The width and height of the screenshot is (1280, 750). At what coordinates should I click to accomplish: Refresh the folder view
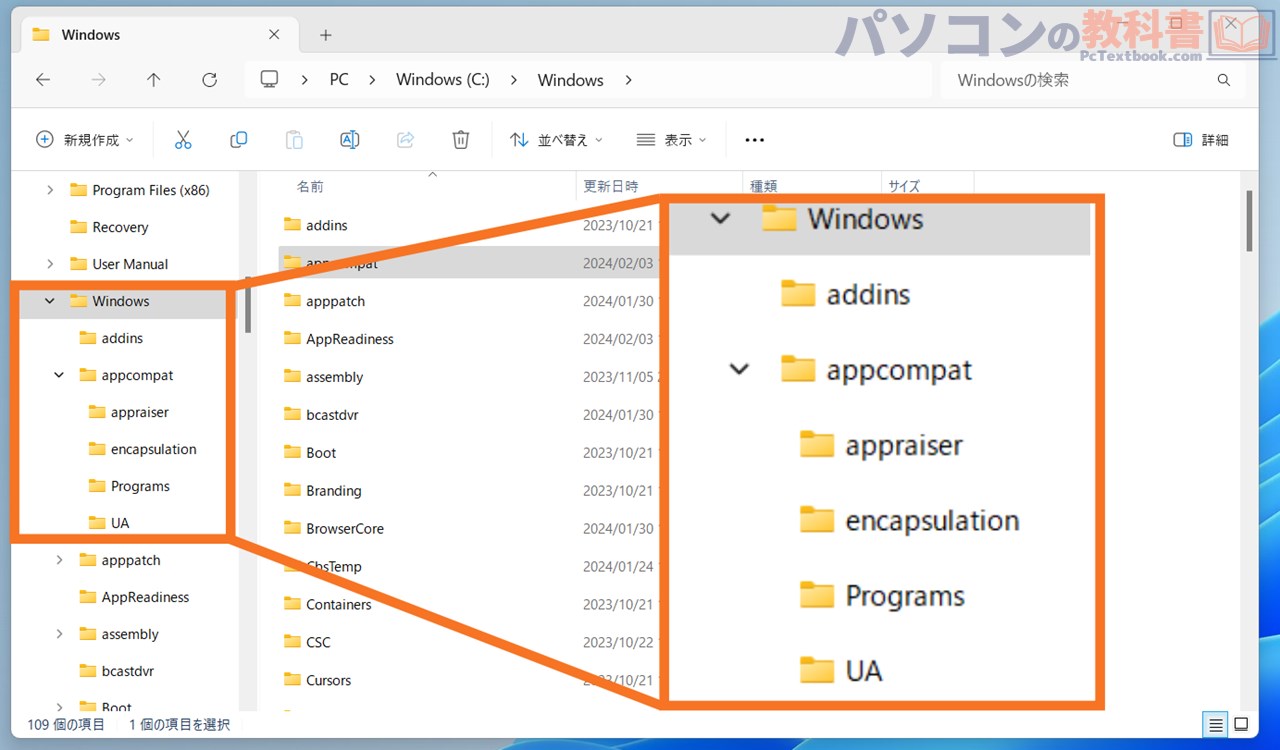click(x=209, y=79)
